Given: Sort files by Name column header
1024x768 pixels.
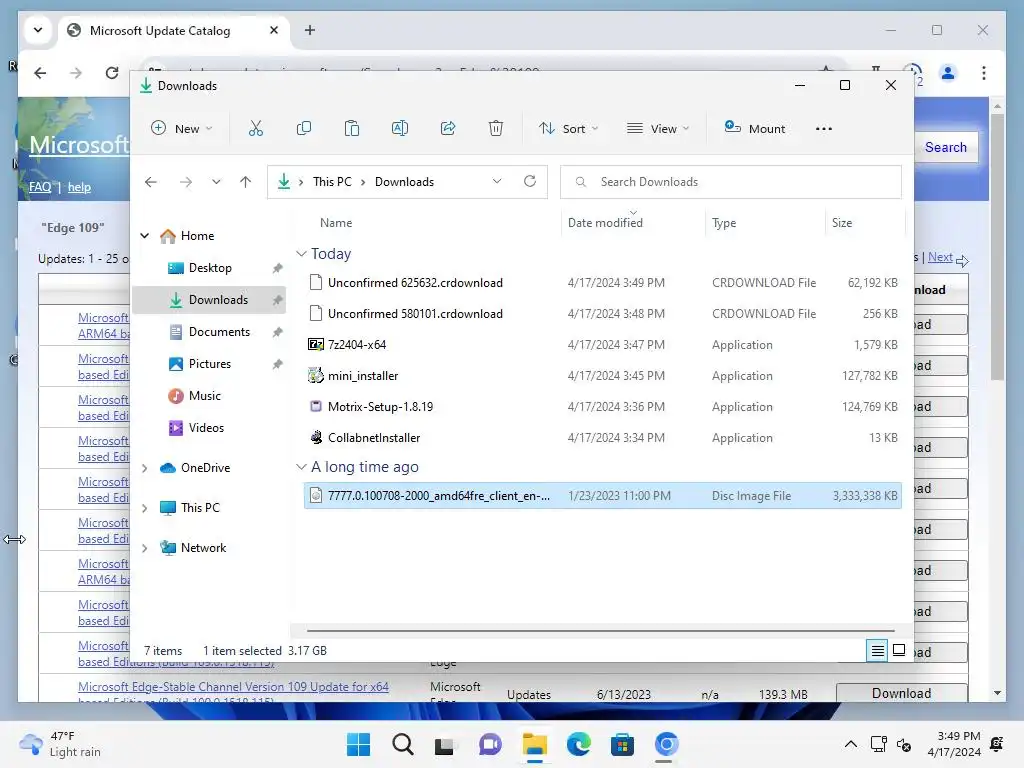Looking at the screenshot, I should pos(336,223).
